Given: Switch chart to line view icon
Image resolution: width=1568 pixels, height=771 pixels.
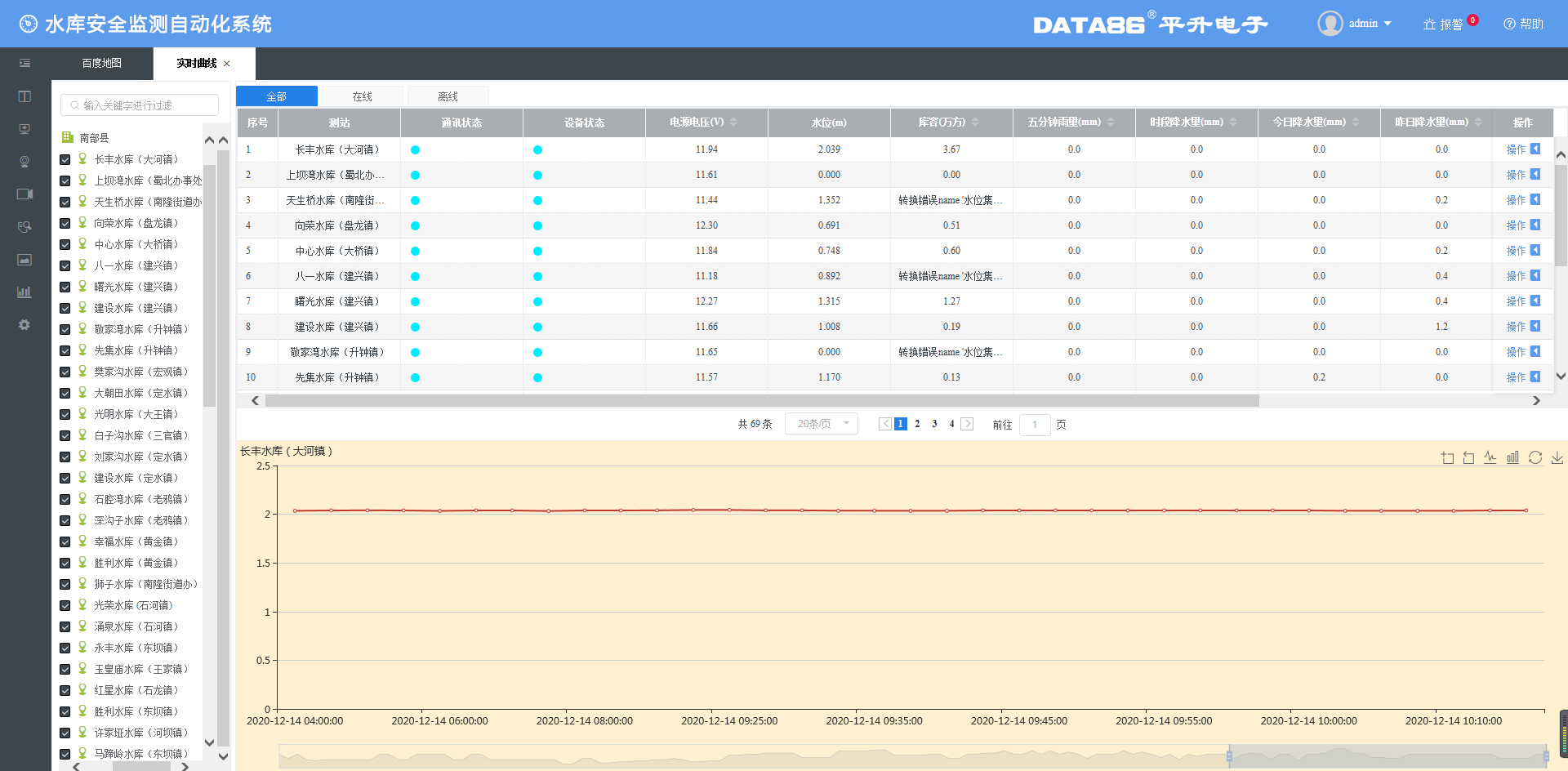Looking at the screenshot, I should [1490, 457].
